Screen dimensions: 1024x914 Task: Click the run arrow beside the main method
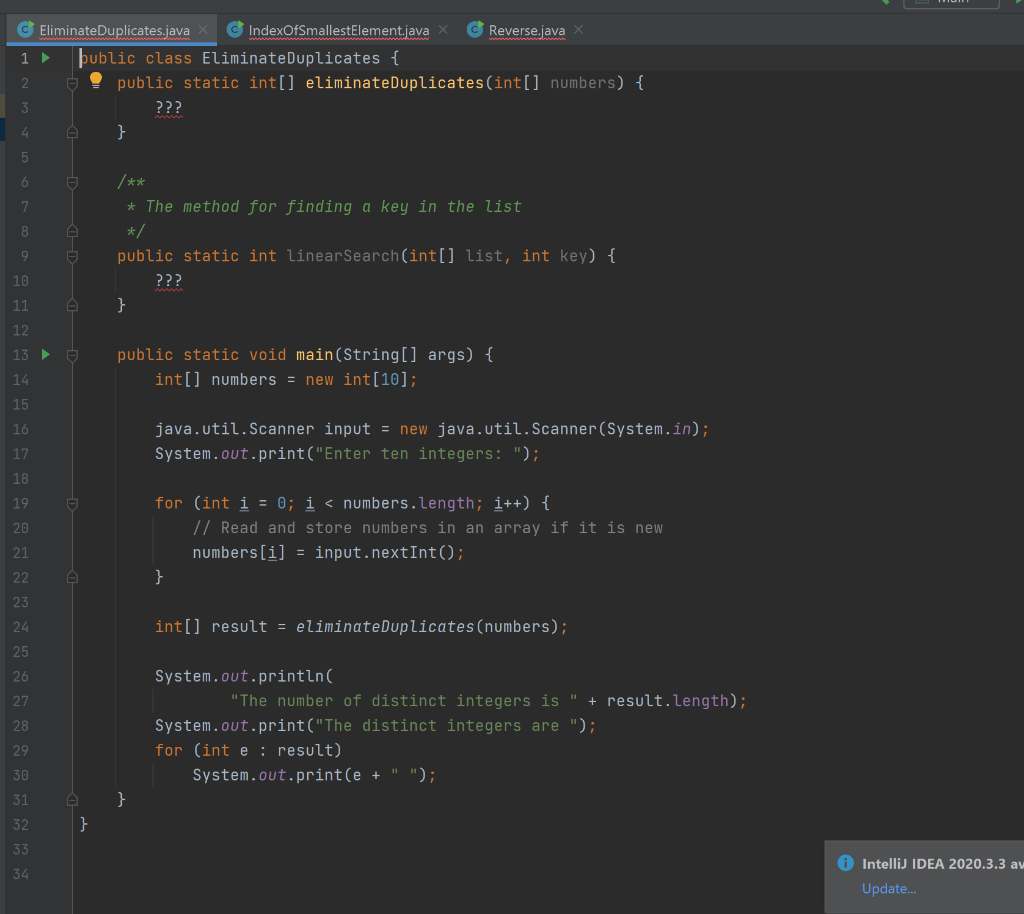46,355
